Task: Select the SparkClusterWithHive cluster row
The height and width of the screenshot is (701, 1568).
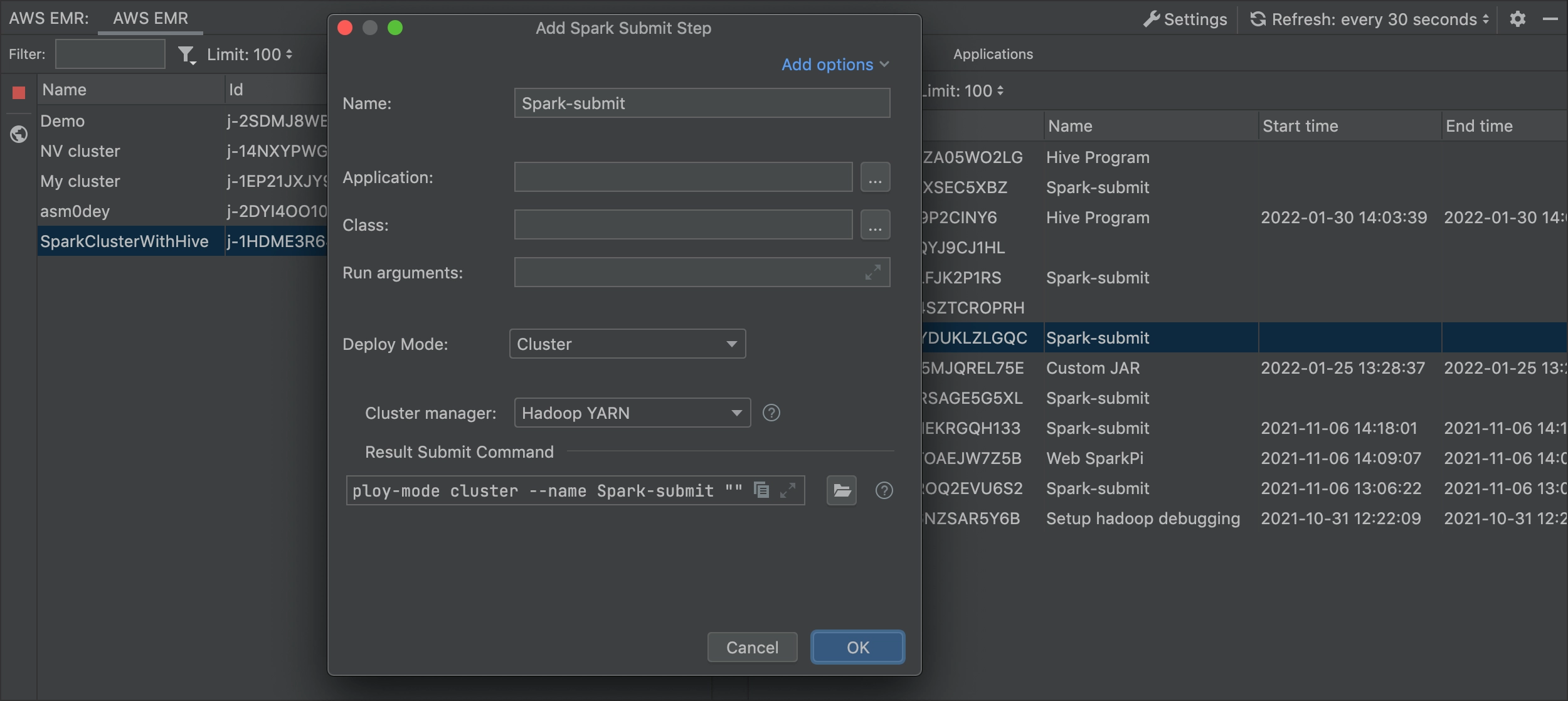Action: [183, 241]
